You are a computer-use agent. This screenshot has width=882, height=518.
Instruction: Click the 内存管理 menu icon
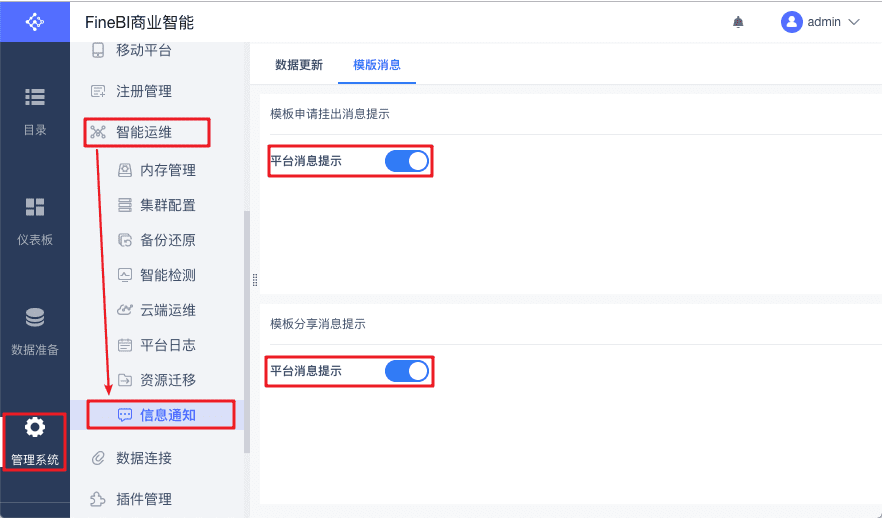coord(125,170)
